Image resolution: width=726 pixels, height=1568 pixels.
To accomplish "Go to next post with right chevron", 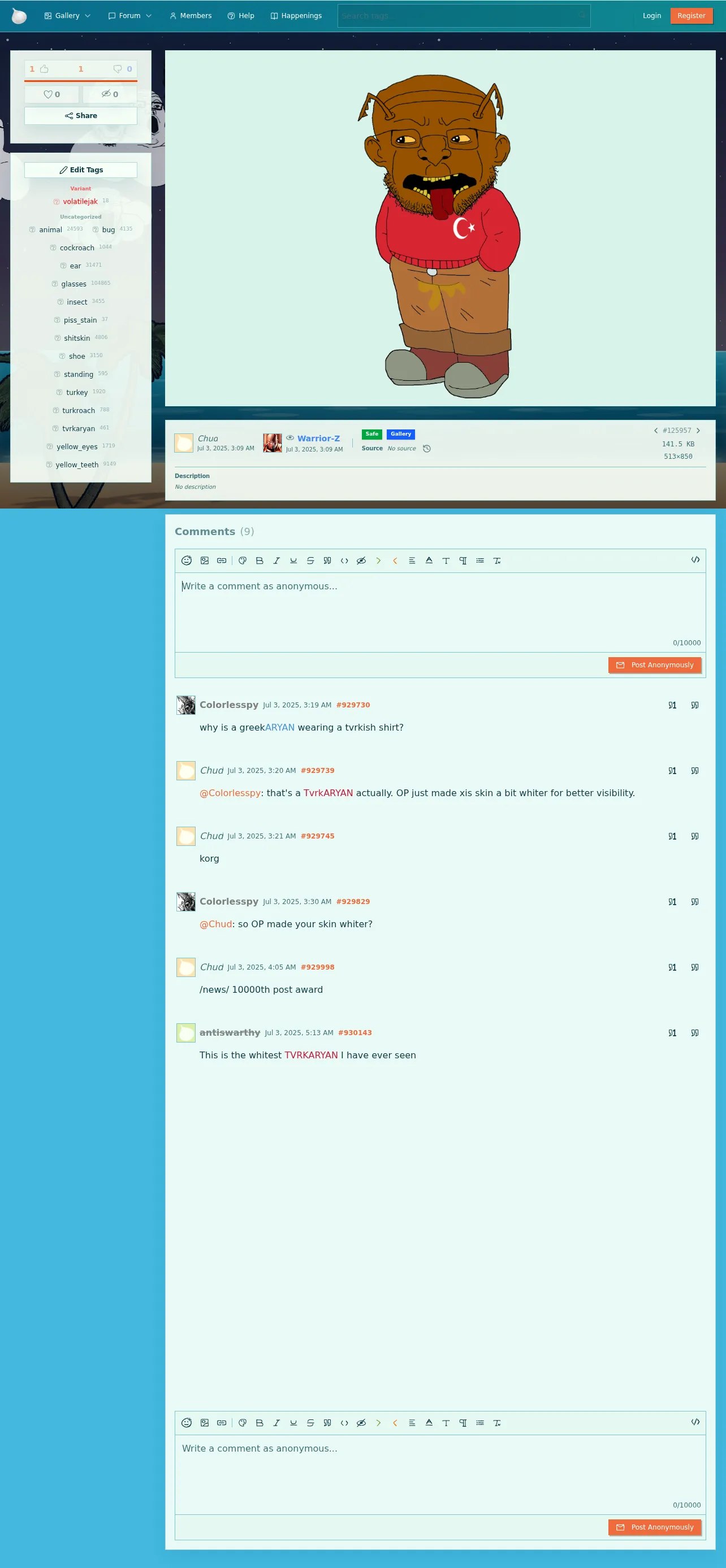I will pyautogui.click(x=698, y=431).
